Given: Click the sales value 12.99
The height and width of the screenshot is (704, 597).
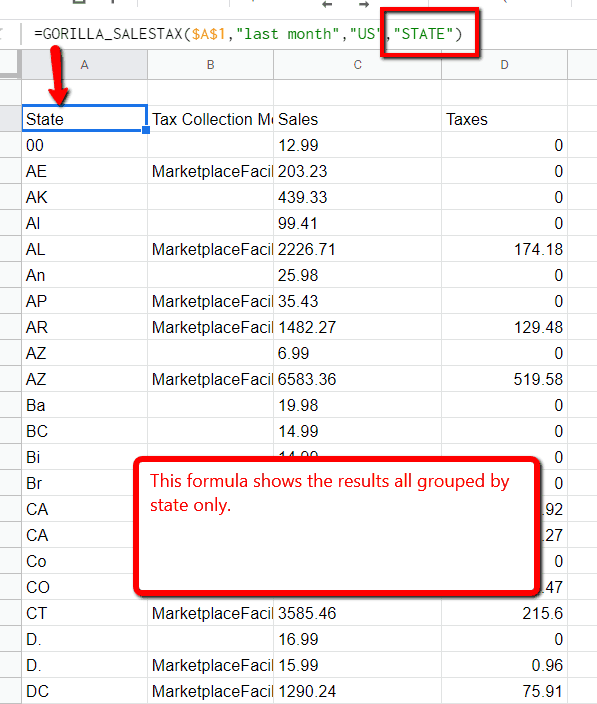Looking at the screenshot, I should [x=357, y=145].
